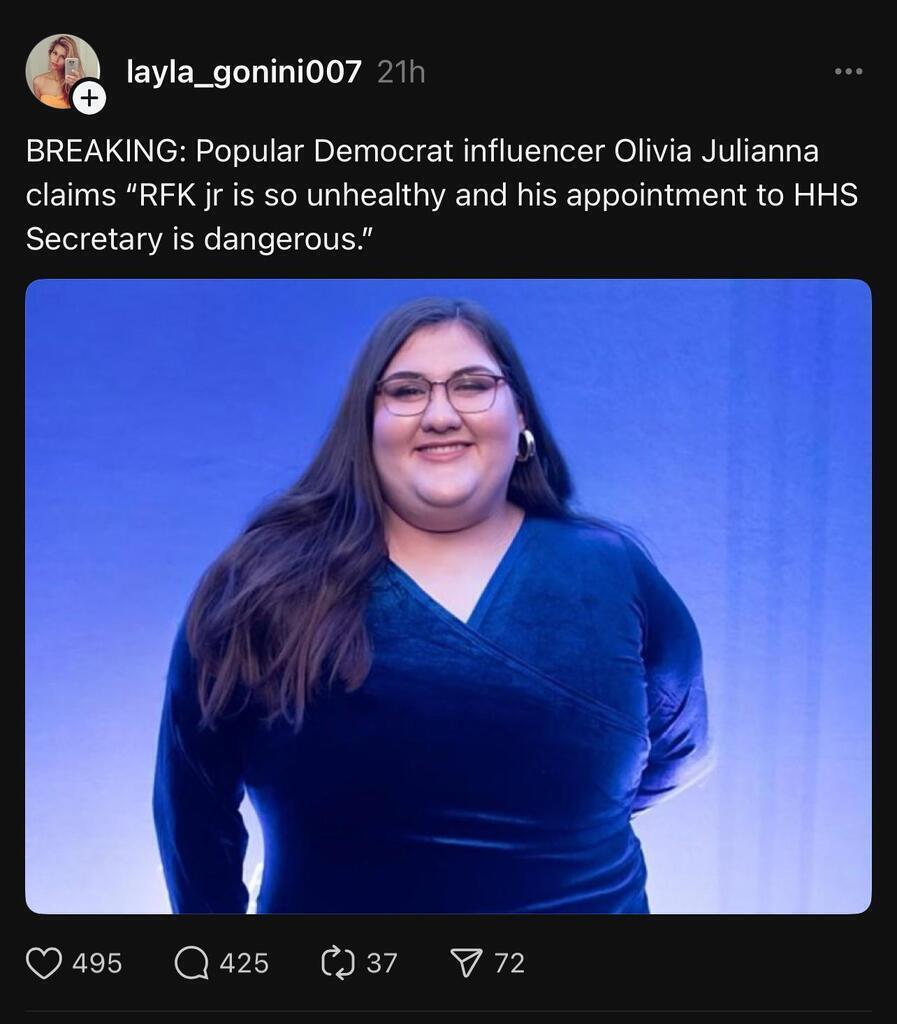
Task: Click the "HHS" text in the caption
Action: pyautogui.click(x=826, y=195)
